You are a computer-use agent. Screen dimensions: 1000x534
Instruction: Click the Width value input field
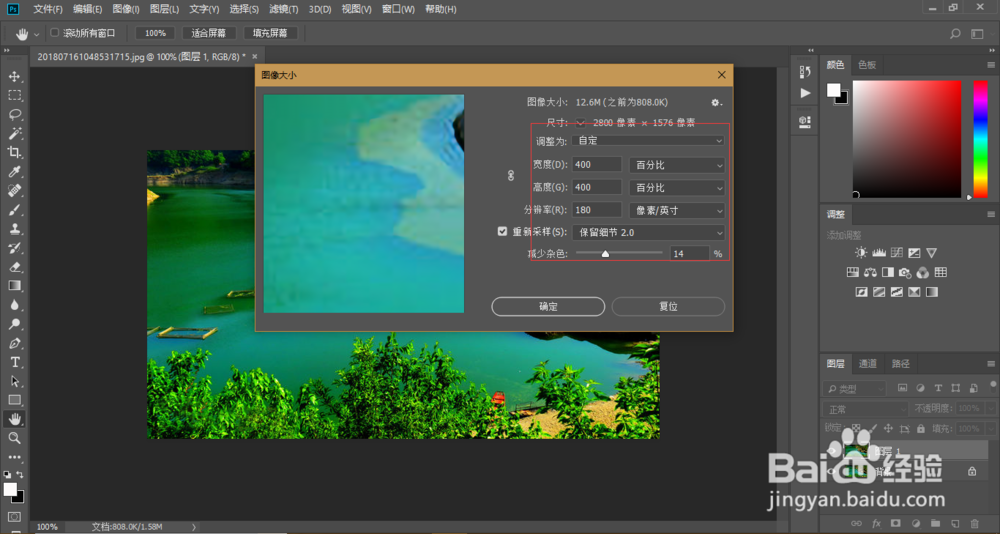click(x=596, y=165)
